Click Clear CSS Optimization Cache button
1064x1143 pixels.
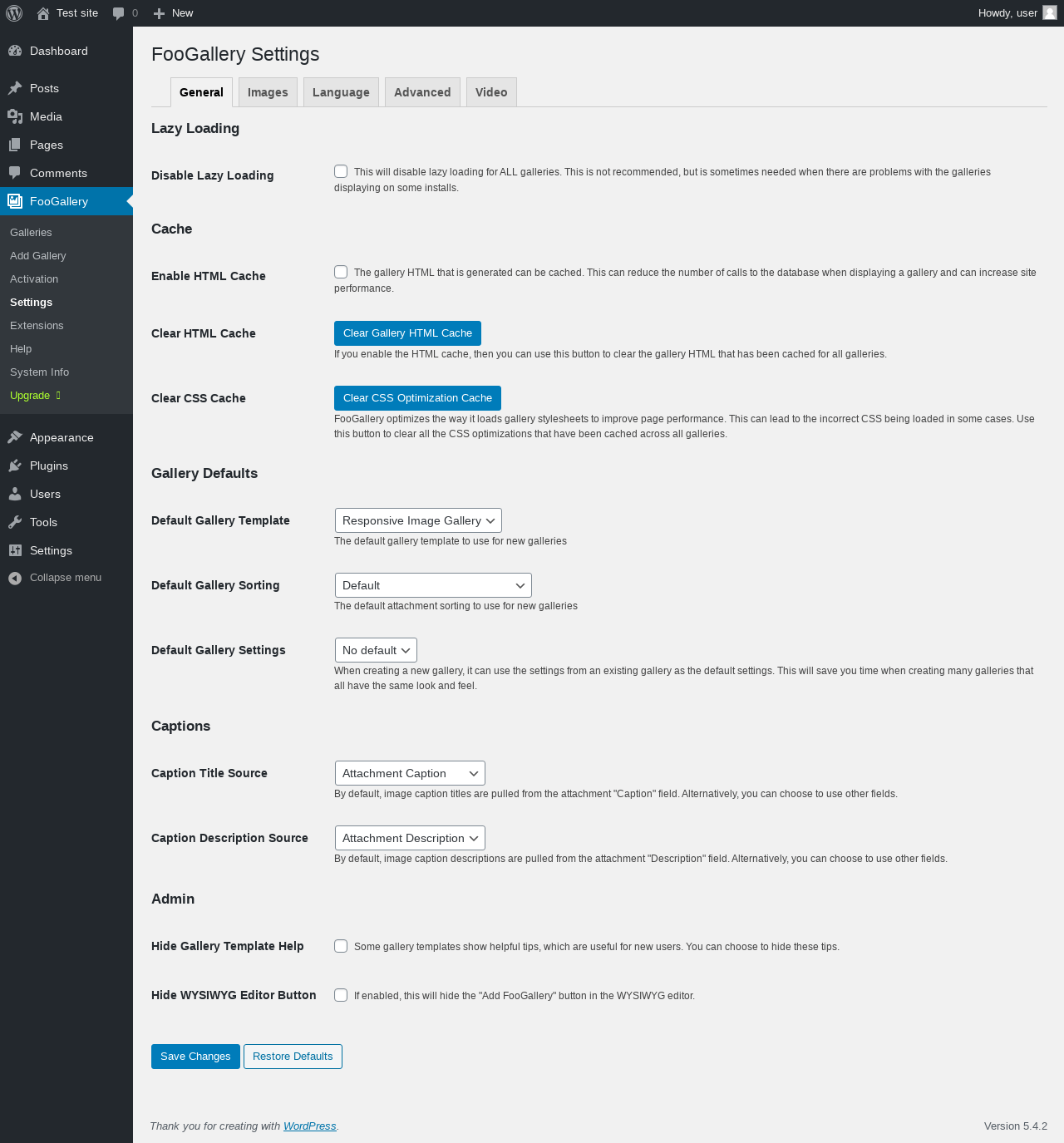(x=417, y=398)
